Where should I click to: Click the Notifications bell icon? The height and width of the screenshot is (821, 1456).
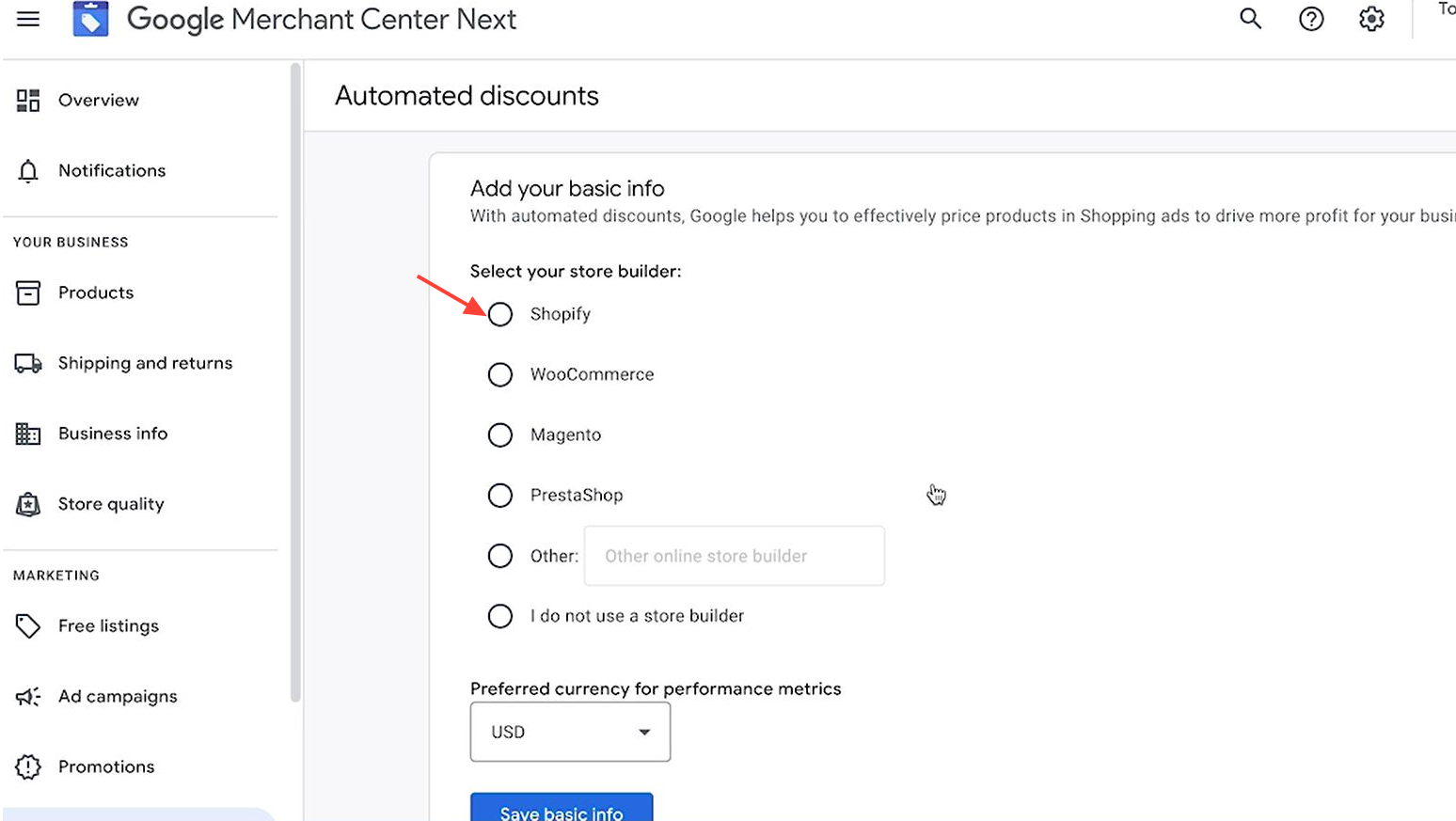click(x=28, y=171)
